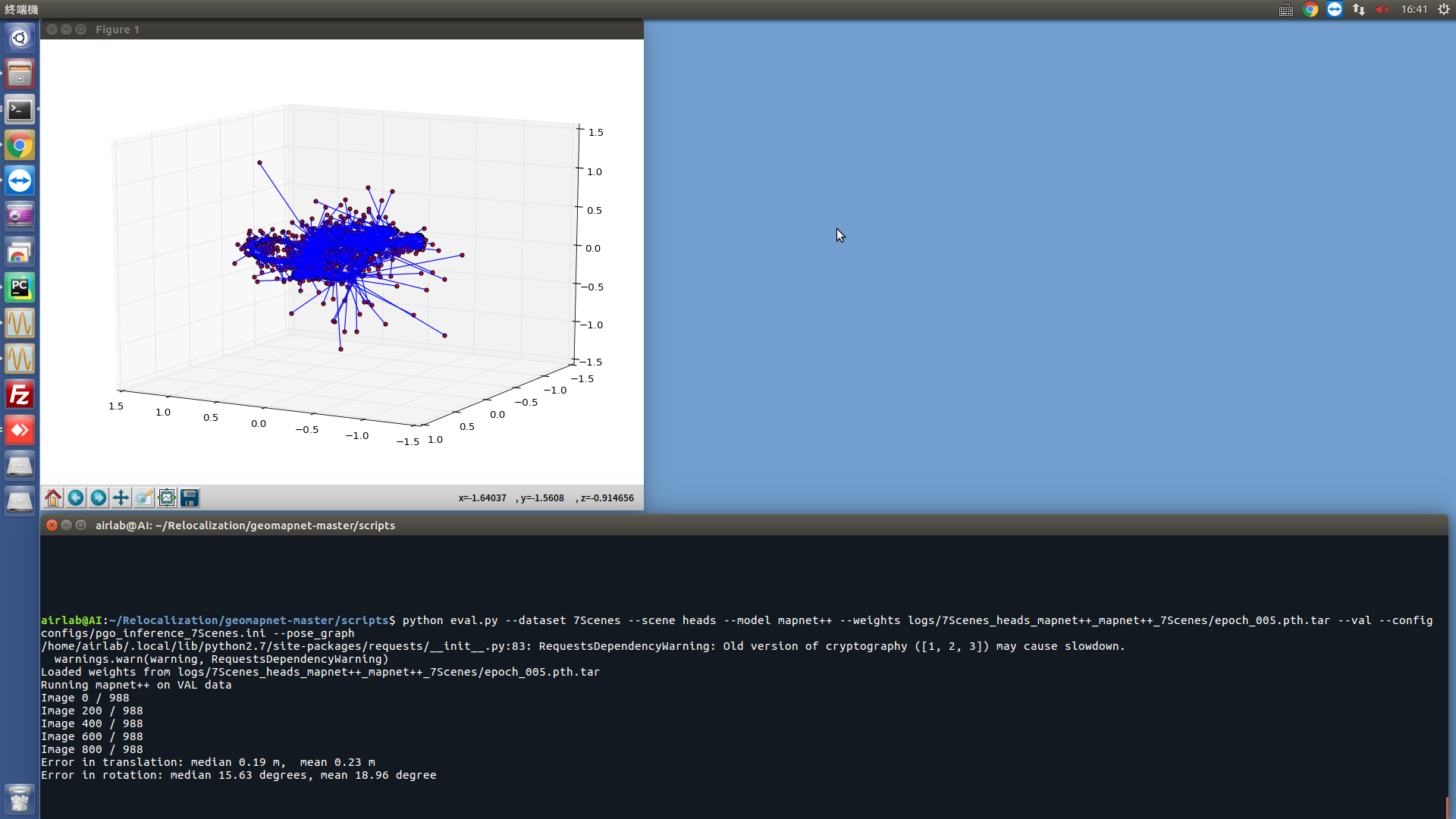
Task: Open the subplot configuration tool
Action: coord(167,498)
